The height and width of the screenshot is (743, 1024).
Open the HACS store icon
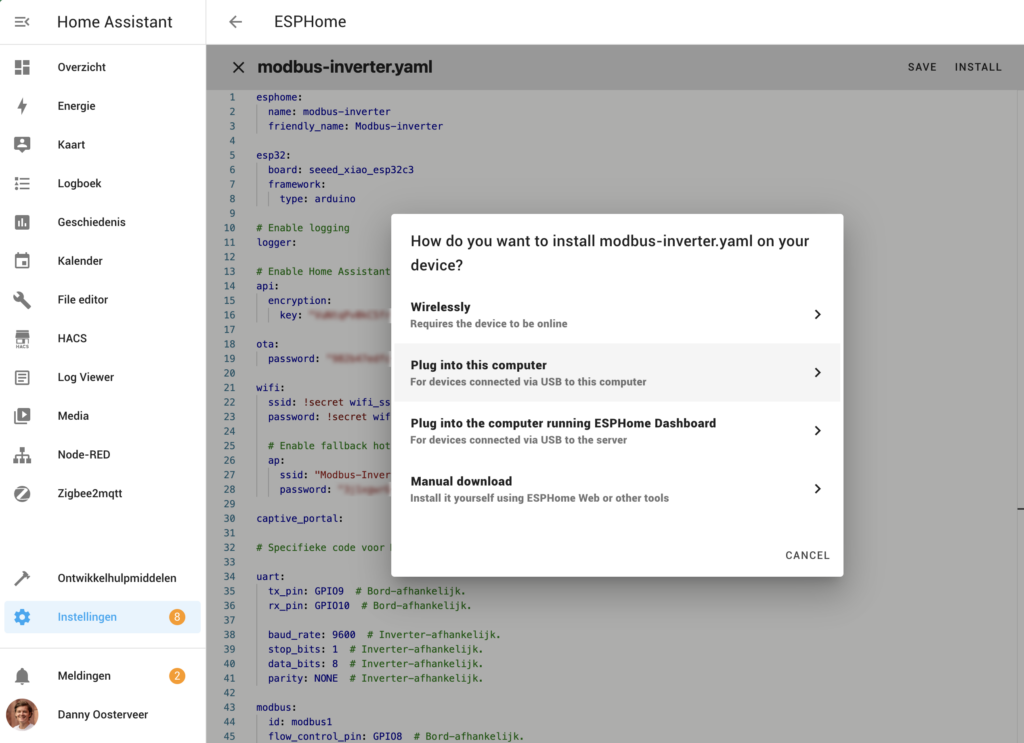pyautogui.click(x=22, y=339)
